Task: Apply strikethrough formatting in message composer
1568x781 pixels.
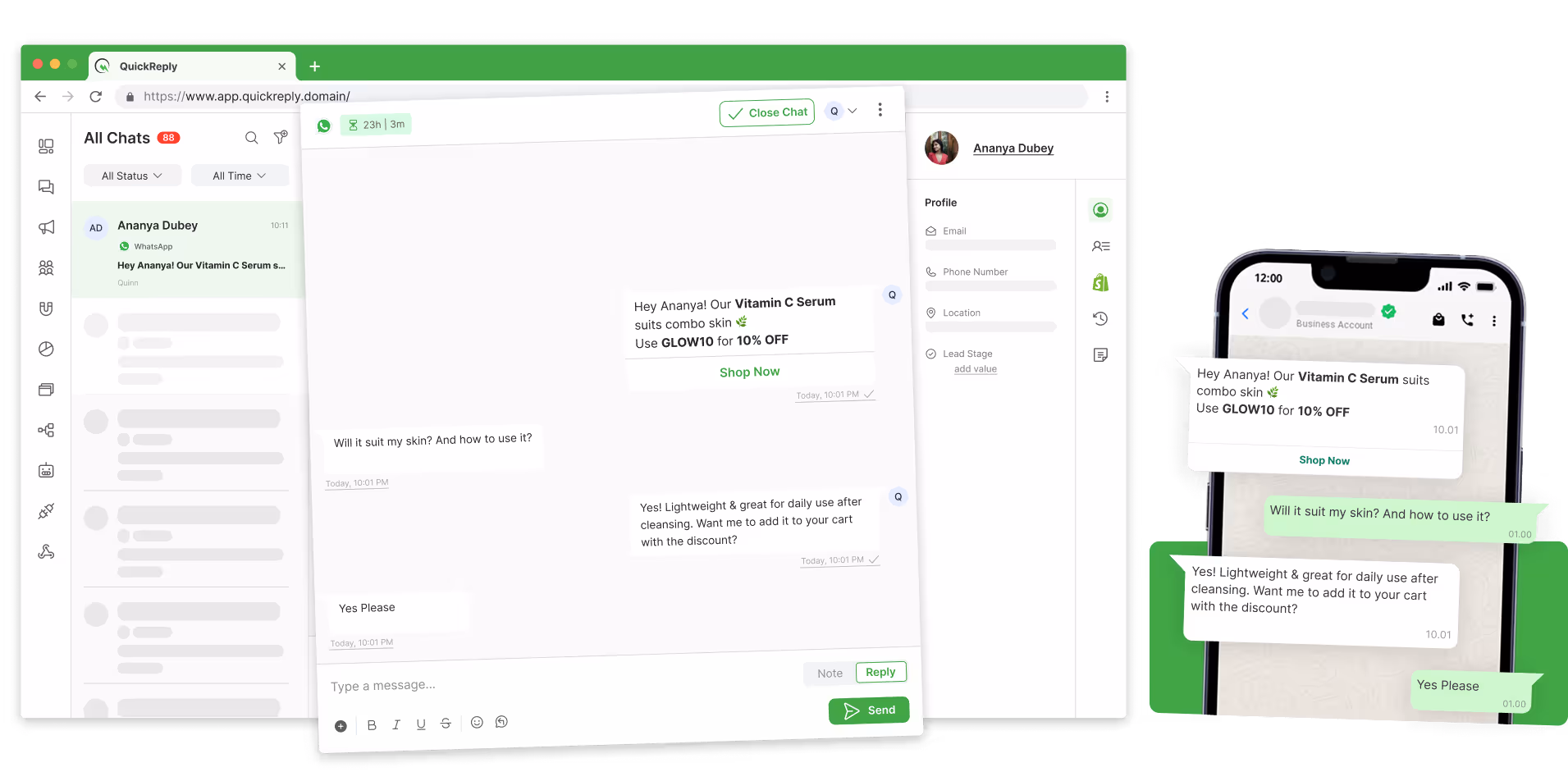Action: pyautogui.click(x=446, y=723)
